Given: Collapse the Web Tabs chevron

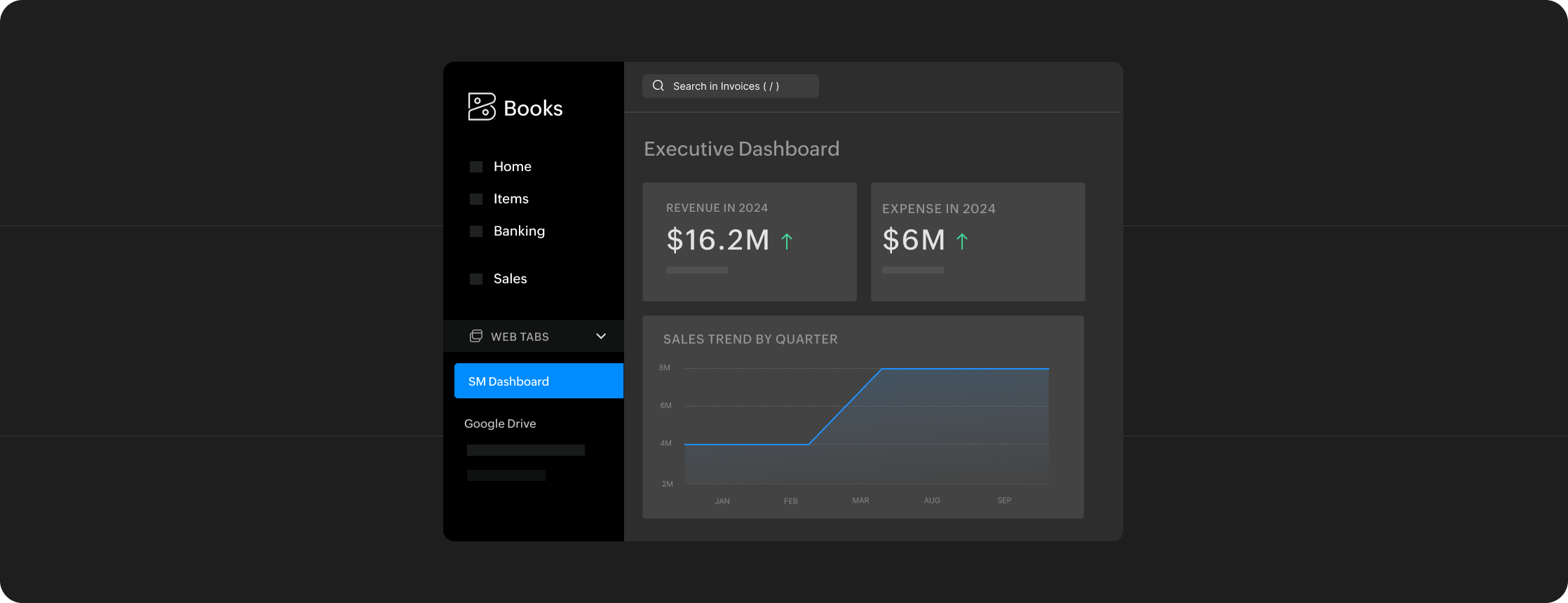Looking at the screenshot, I should coord(601,337).
